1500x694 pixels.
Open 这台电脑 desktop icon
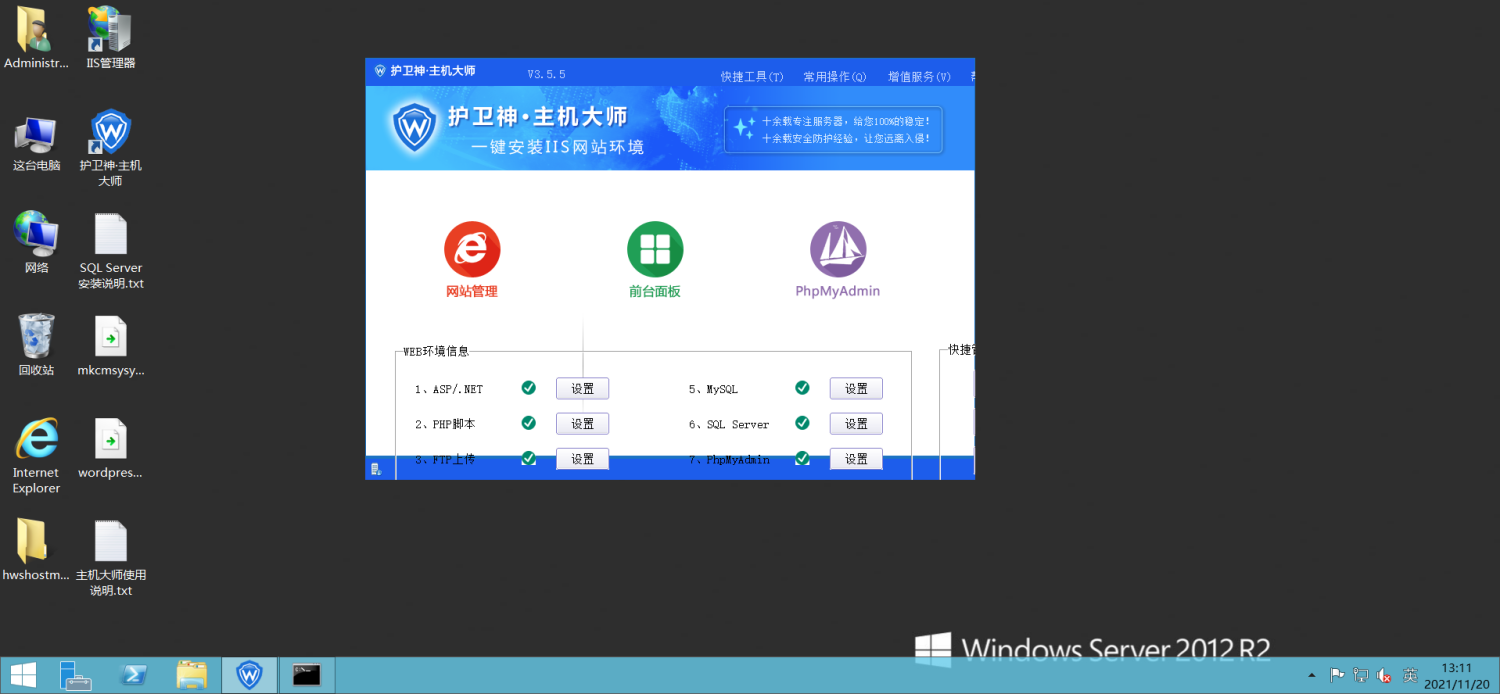(x=36, y=144)
